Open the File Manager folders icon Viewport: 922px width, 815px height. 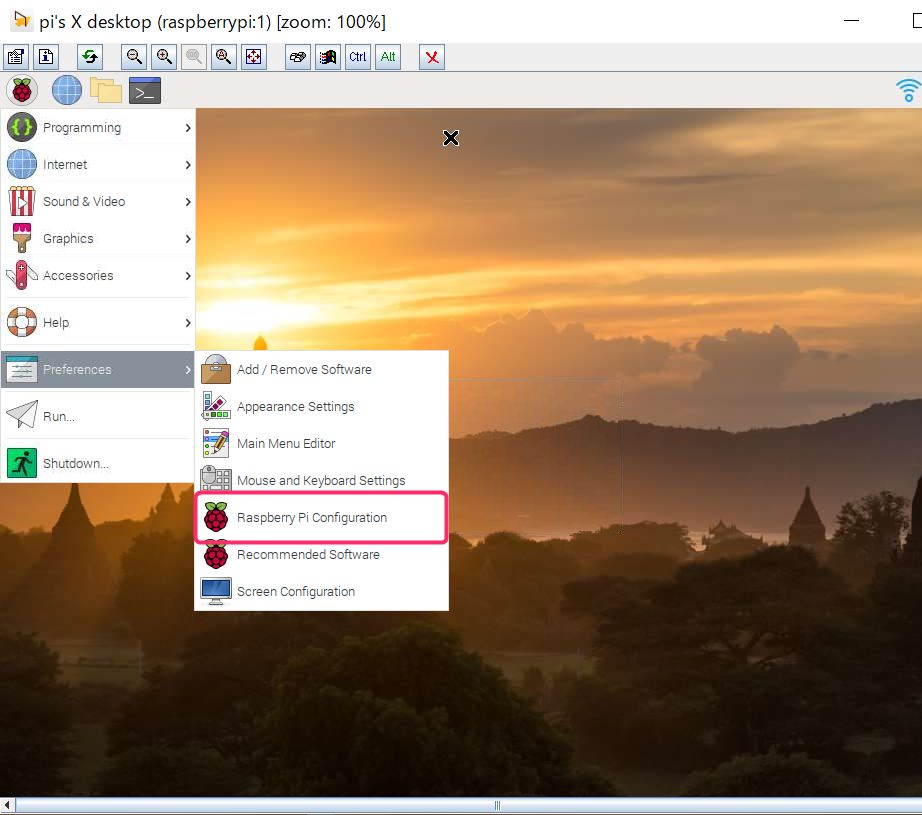106,91
